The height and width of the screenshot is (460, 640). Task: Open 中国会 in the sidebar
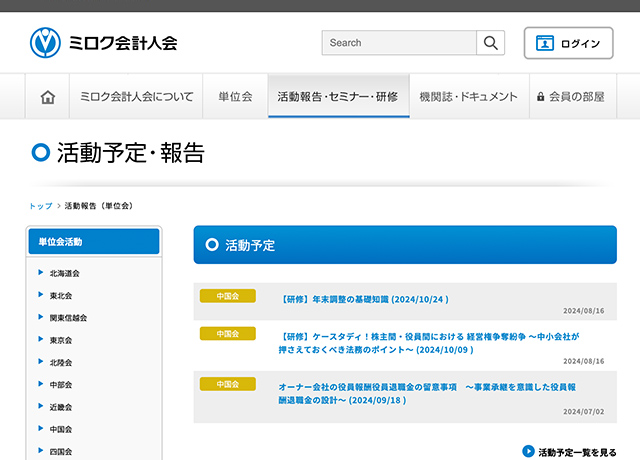tap(61, 429)
